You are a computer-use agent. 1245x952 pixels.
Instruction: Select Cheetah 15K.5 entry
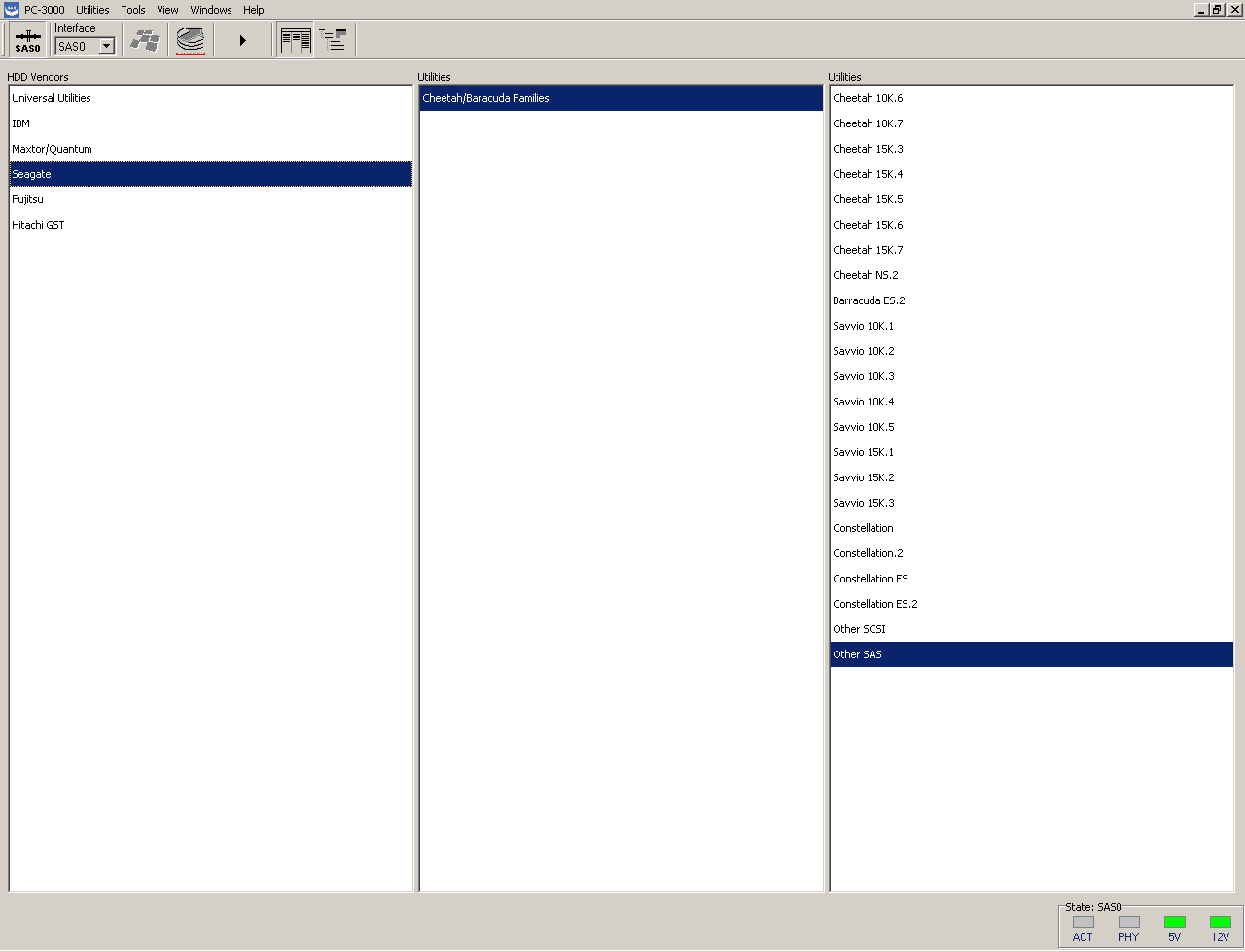(1032, 199)
